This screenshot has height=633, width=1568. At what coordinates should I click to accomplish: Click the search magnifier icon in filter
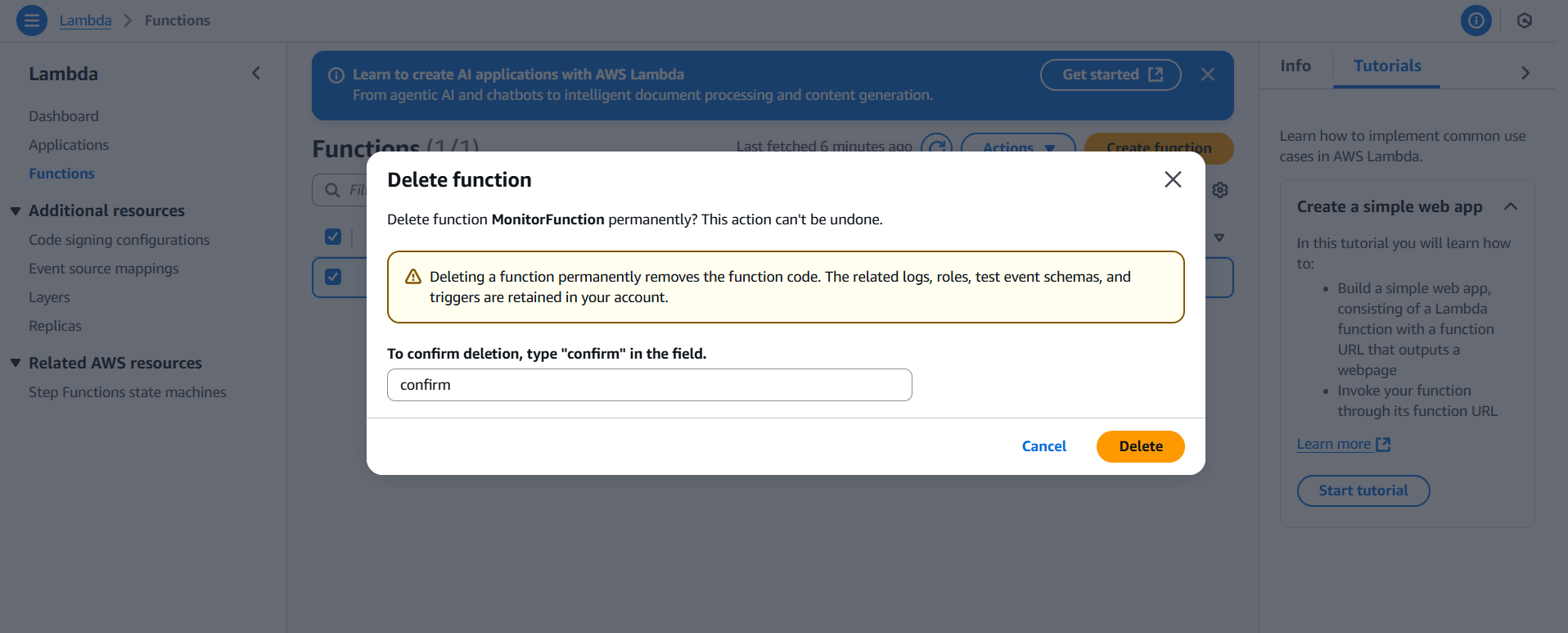point(332,190)
